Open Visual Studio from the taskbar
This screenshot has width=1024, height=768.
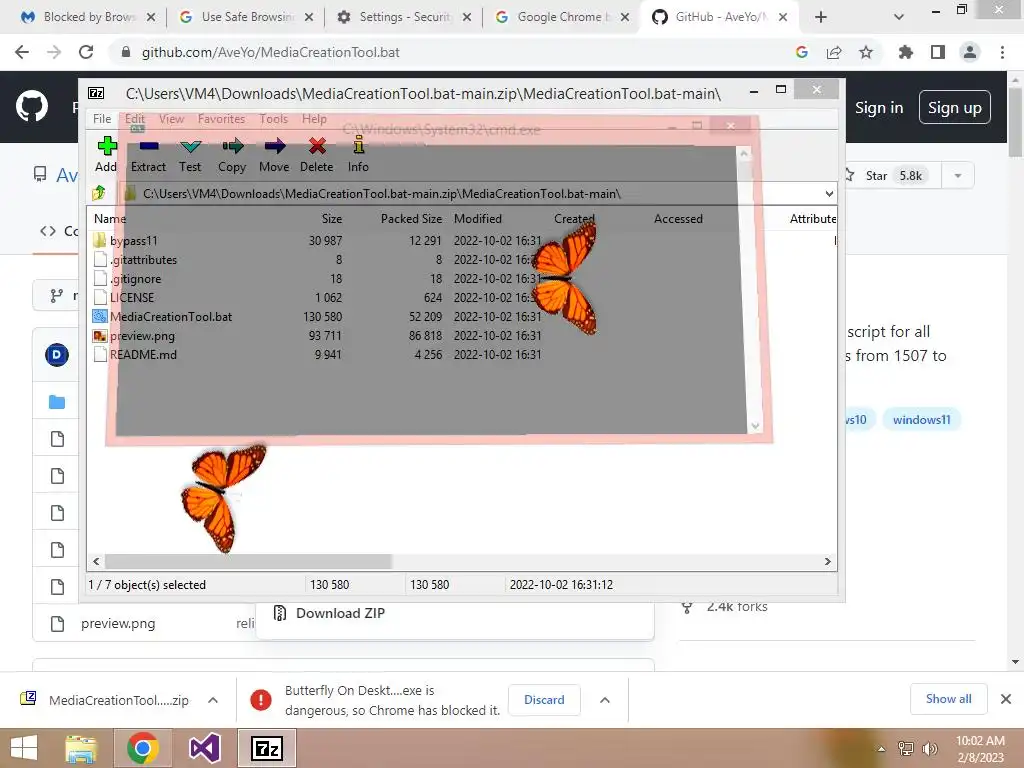pos(204,748)
